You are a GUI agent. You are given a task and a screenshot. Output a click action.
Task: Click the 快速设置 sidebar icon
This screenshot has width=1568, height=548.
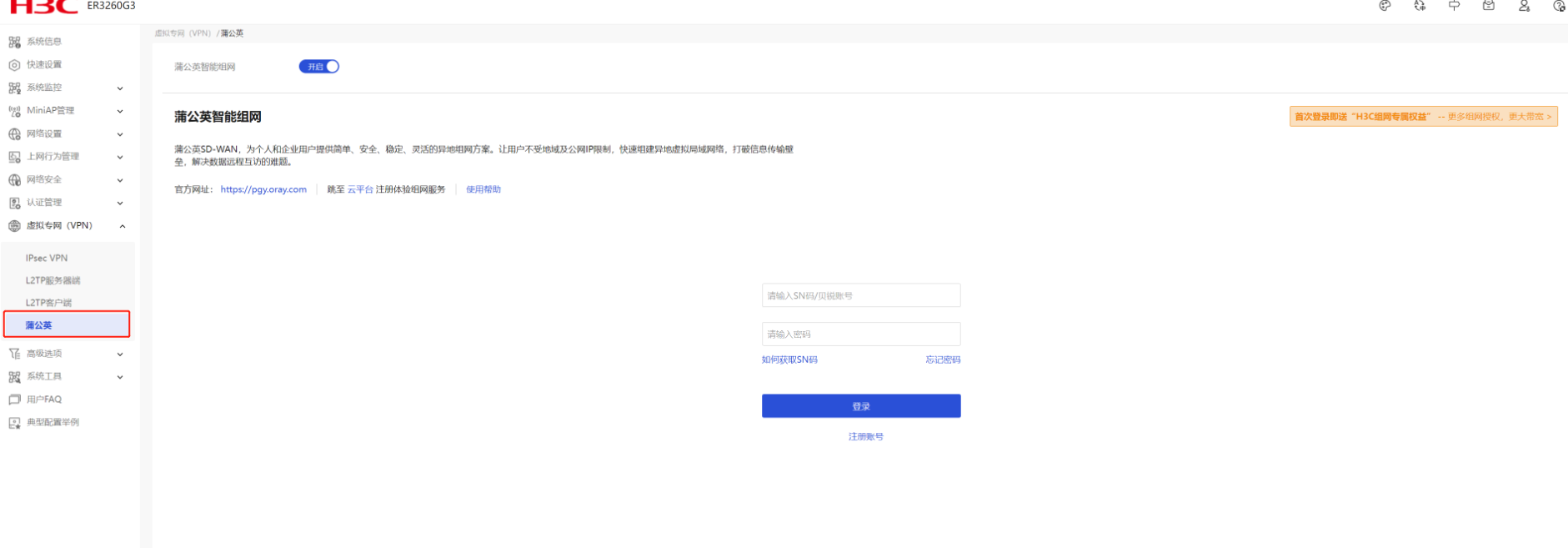(x=14, y=65)
